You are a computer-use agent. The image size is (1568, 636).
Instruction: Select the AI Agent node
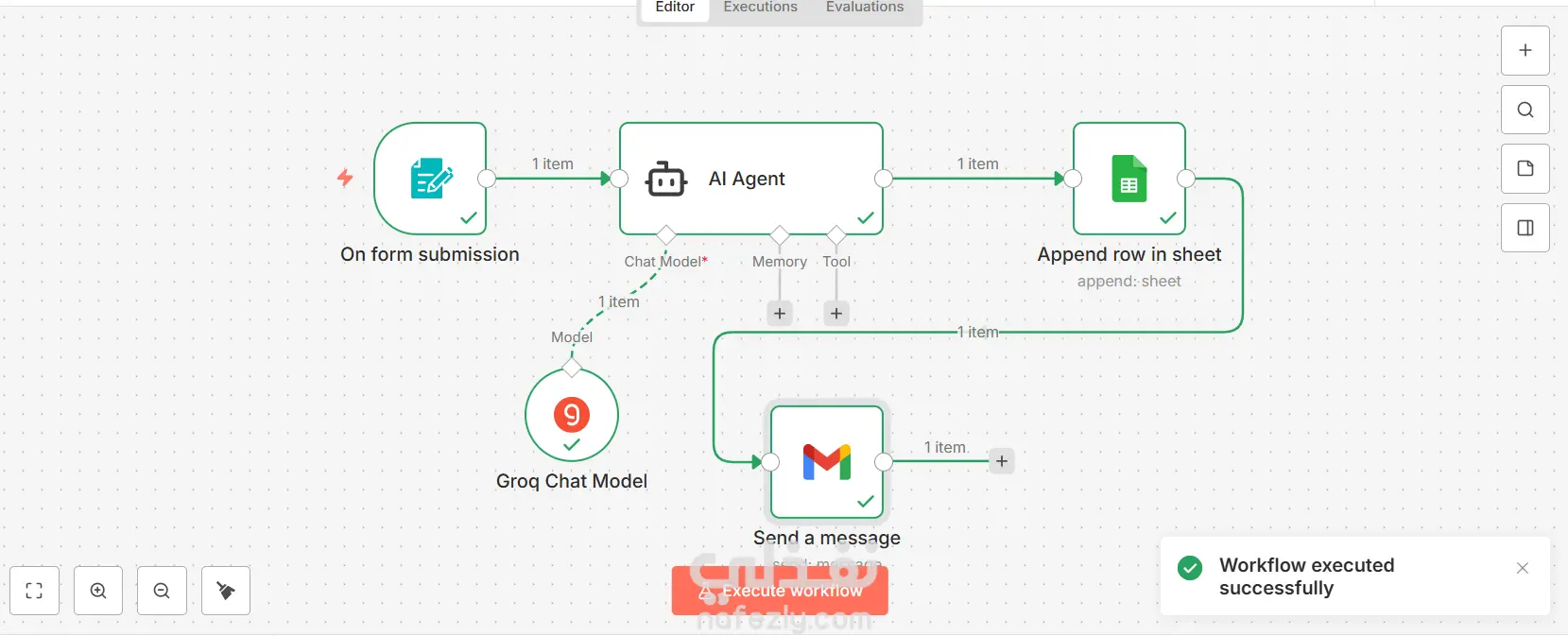751,179
